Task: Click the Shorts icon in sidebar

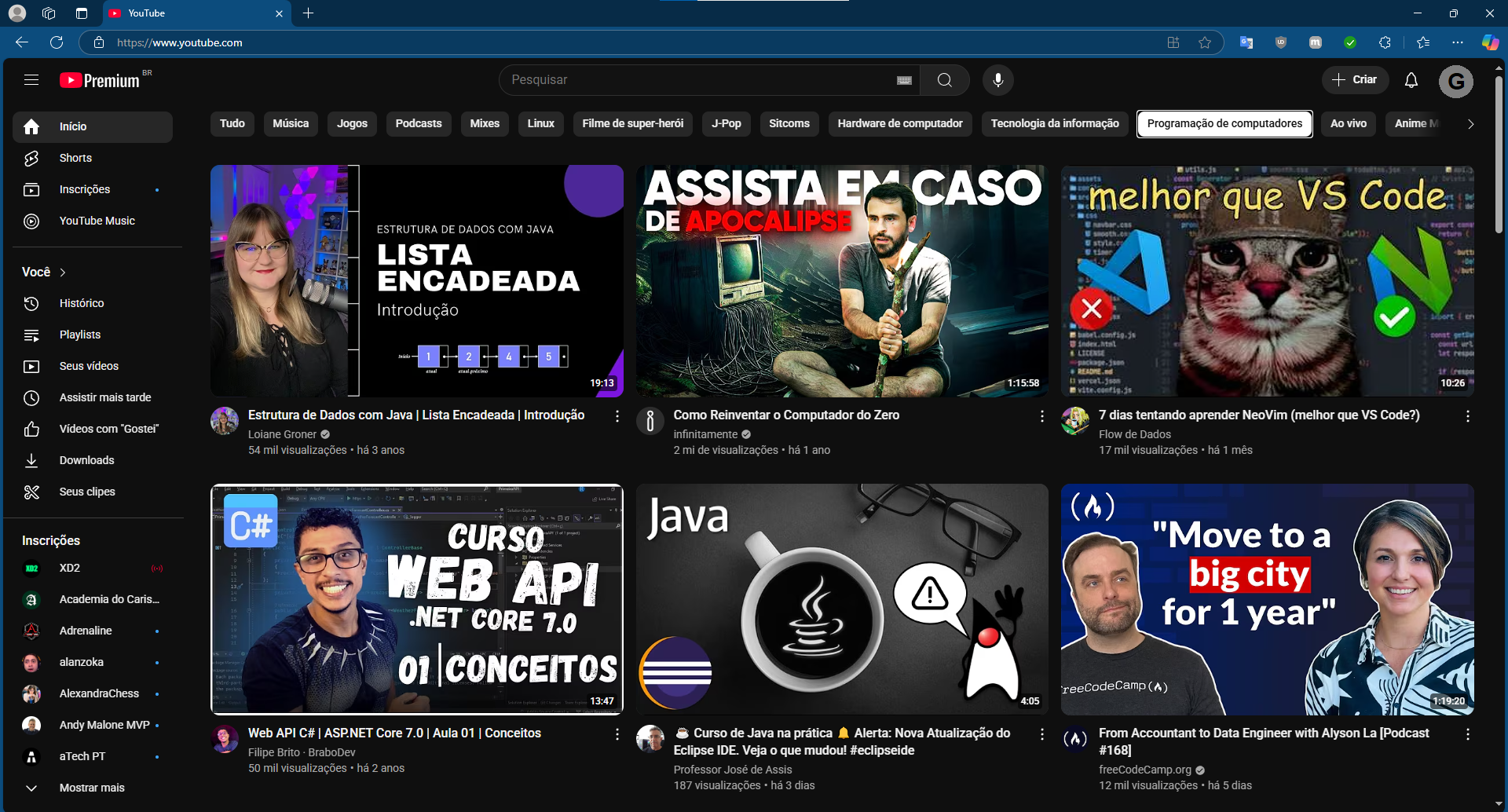Action: click(x=31, y=158)
